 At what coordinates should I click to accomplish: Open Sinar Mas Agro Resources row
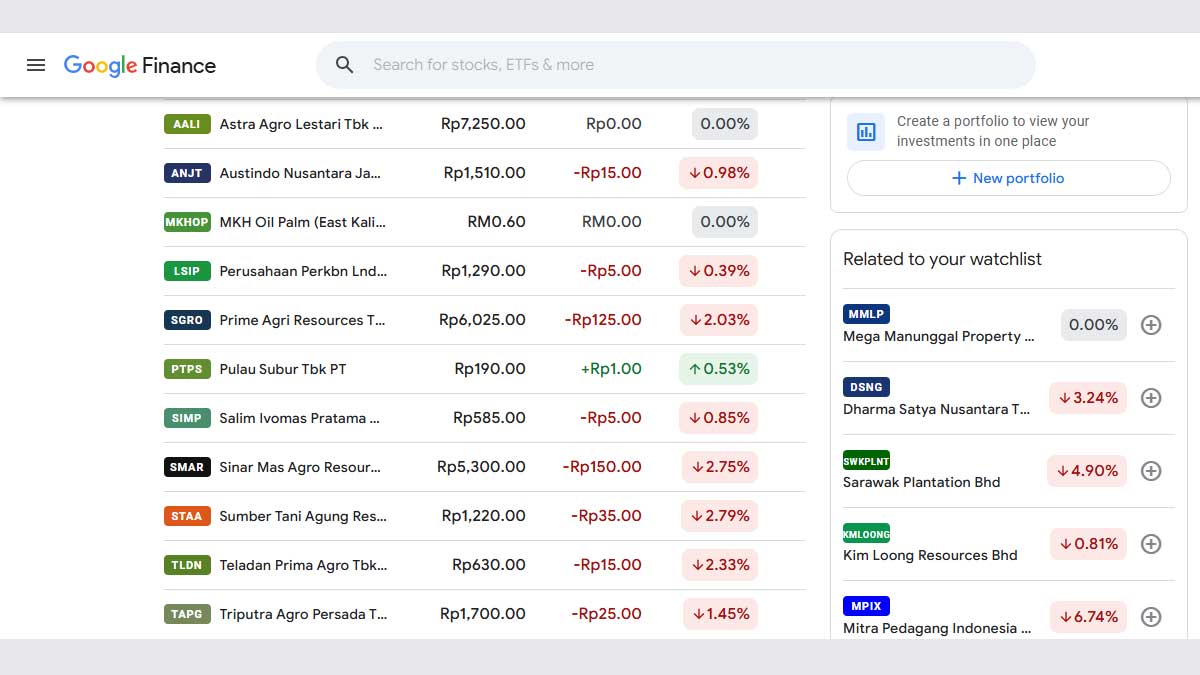coord(300,467)
